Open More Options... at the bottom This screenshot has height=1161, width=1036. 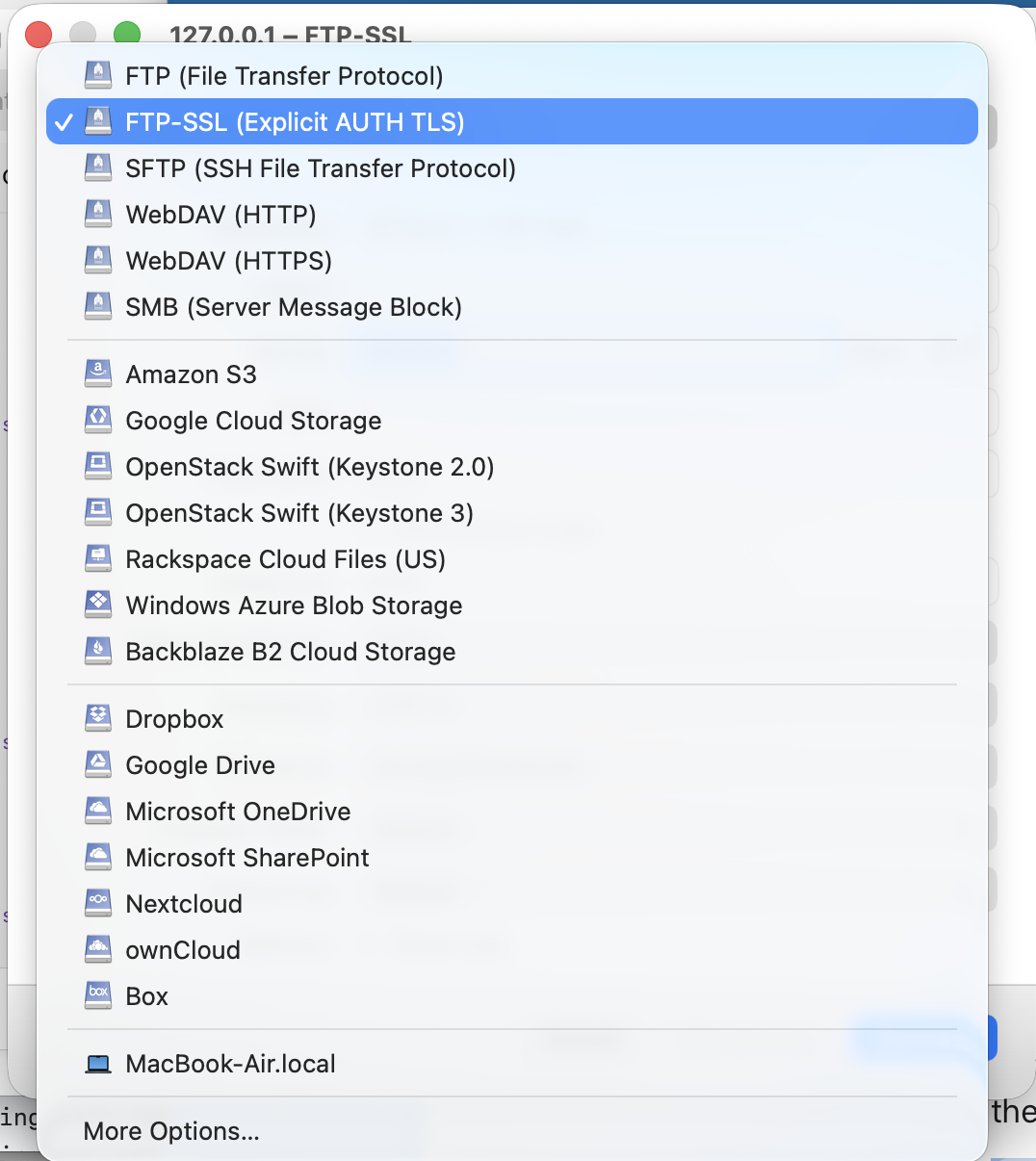point(171,1131)
